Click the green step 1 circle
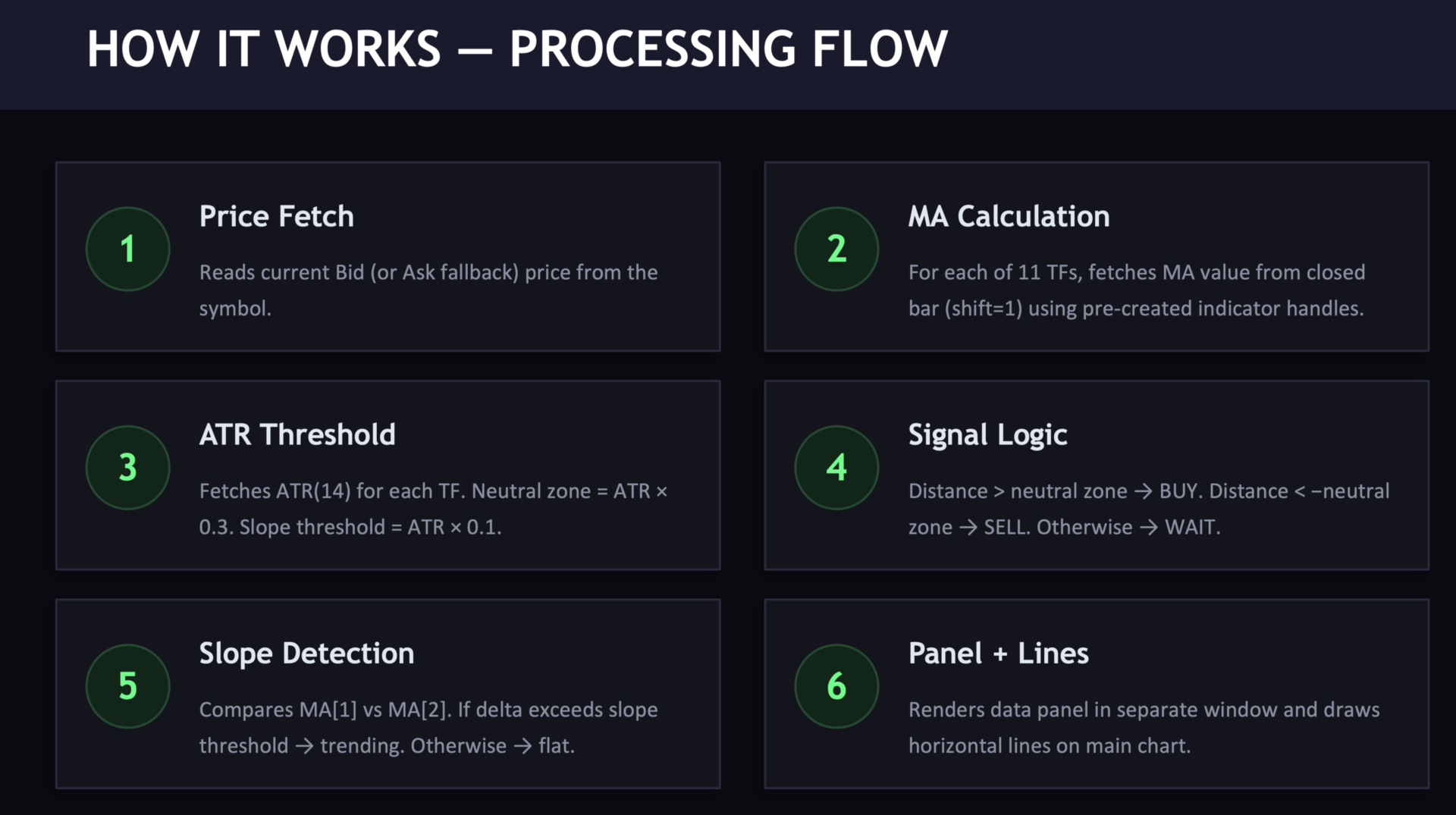The height and width of the screenshot is (815, 1456). 127,249
